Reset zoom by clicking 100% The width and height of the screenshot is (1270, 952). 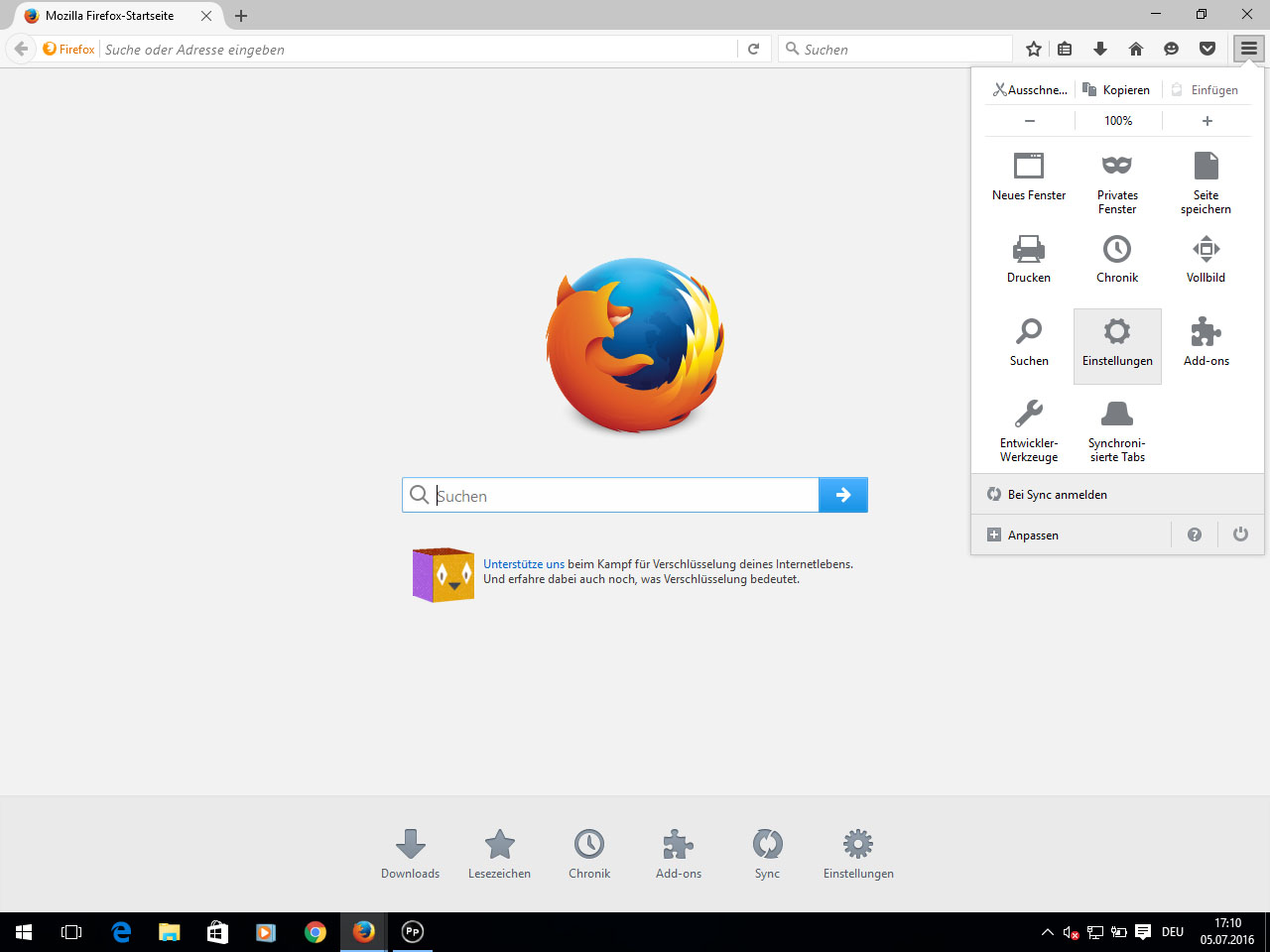click(x=1118, y=121)
